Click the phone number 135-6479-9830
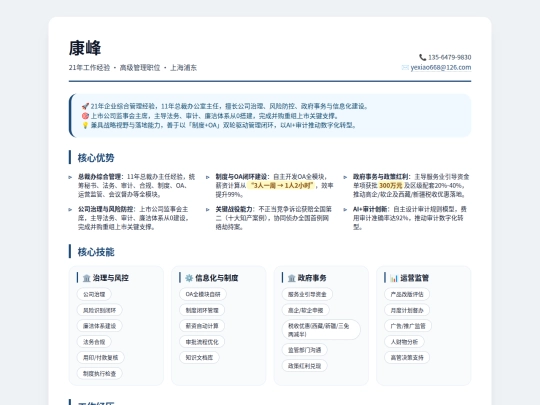This screenshot has width=540, height=405. 449,57
